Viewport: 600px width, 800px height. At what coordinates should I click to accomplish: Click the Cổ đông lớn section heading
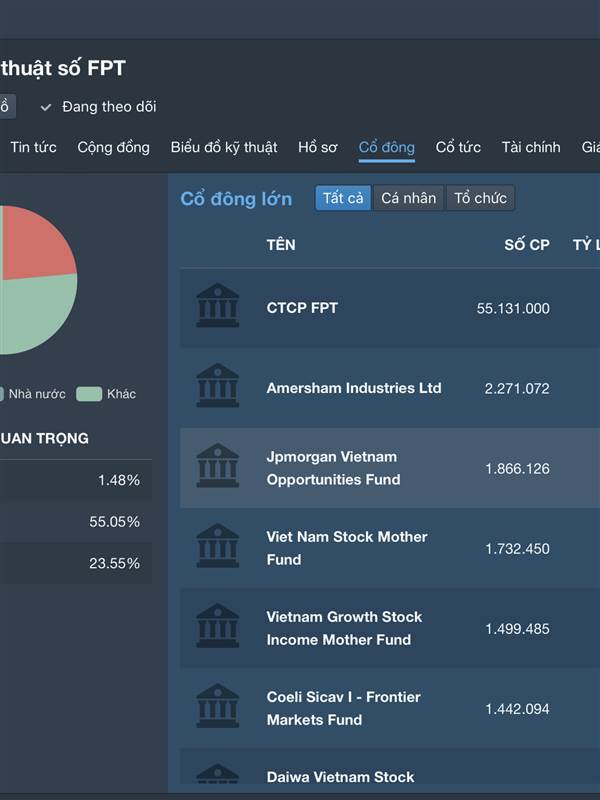click(236, 198)
